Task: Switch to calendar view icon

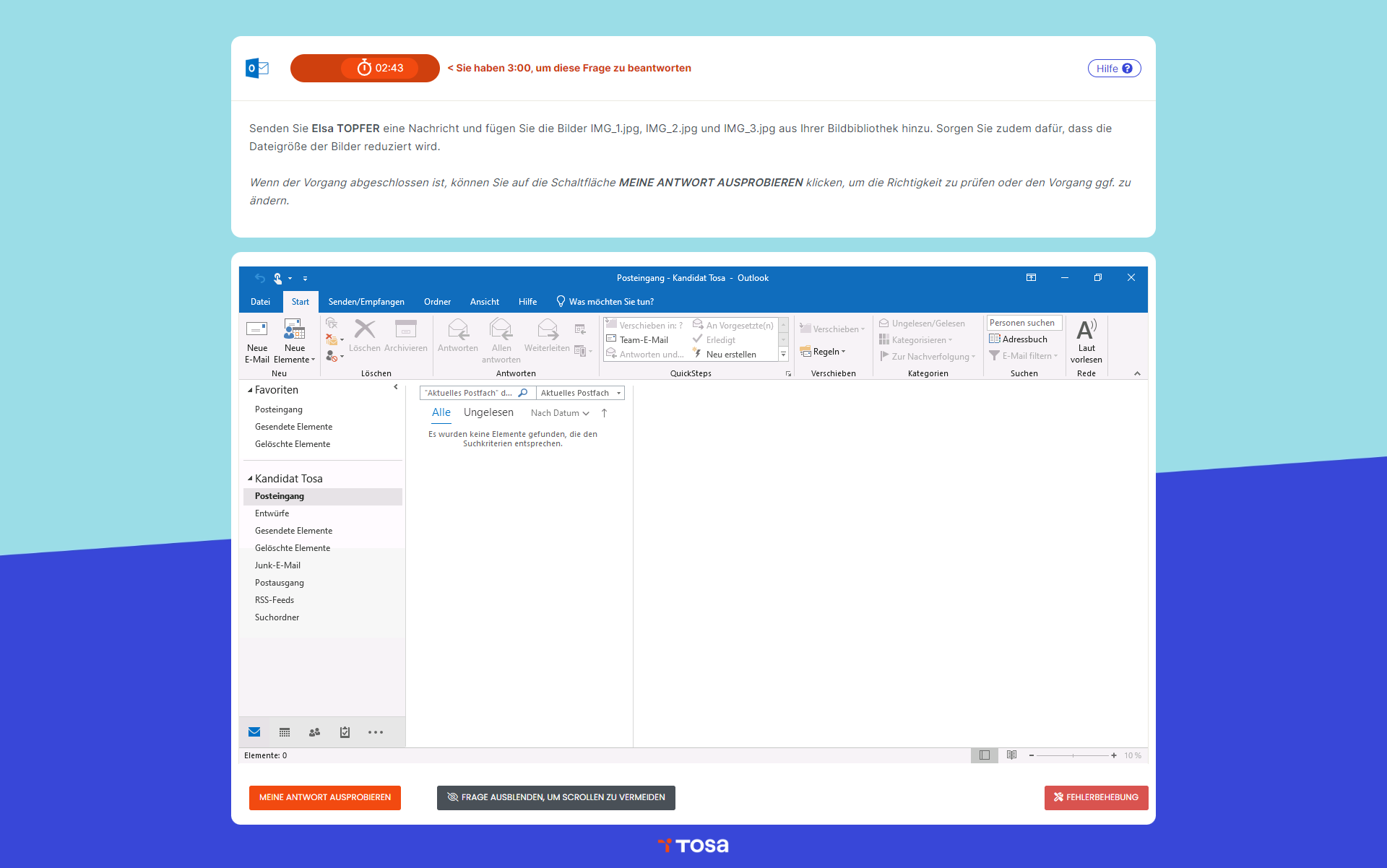Action: (285, 732)
